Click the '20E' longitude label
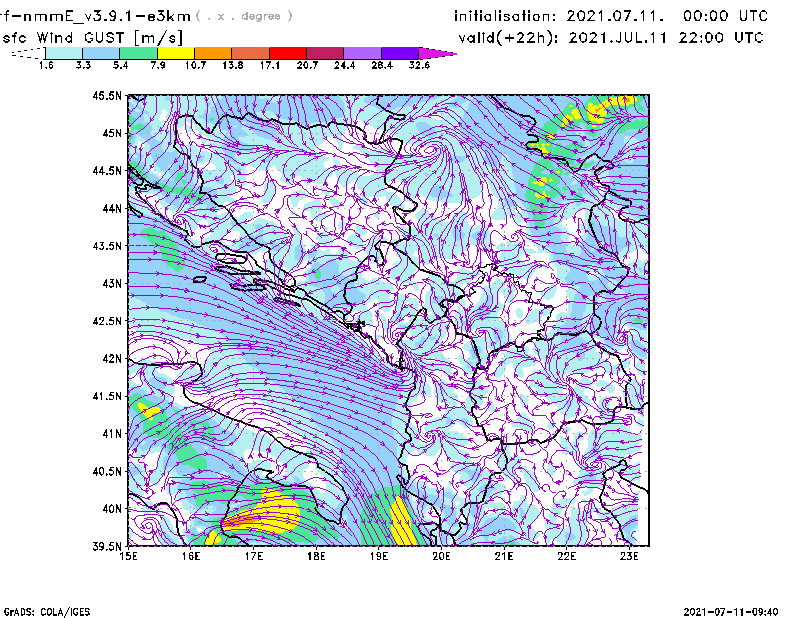The image size is (800, 618). 441,556
